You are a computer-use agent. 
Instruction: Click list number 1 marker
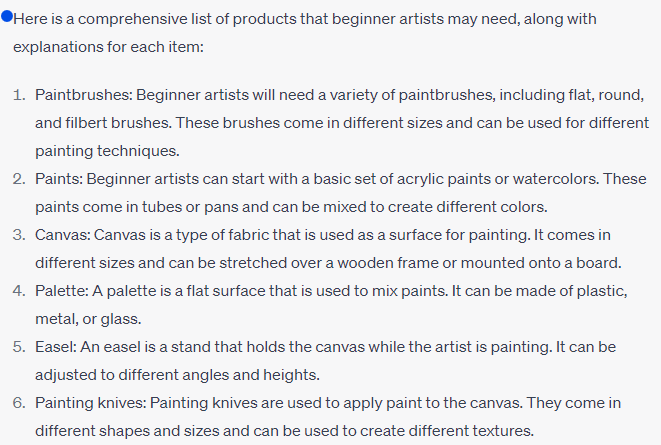(x=19, y=95)
